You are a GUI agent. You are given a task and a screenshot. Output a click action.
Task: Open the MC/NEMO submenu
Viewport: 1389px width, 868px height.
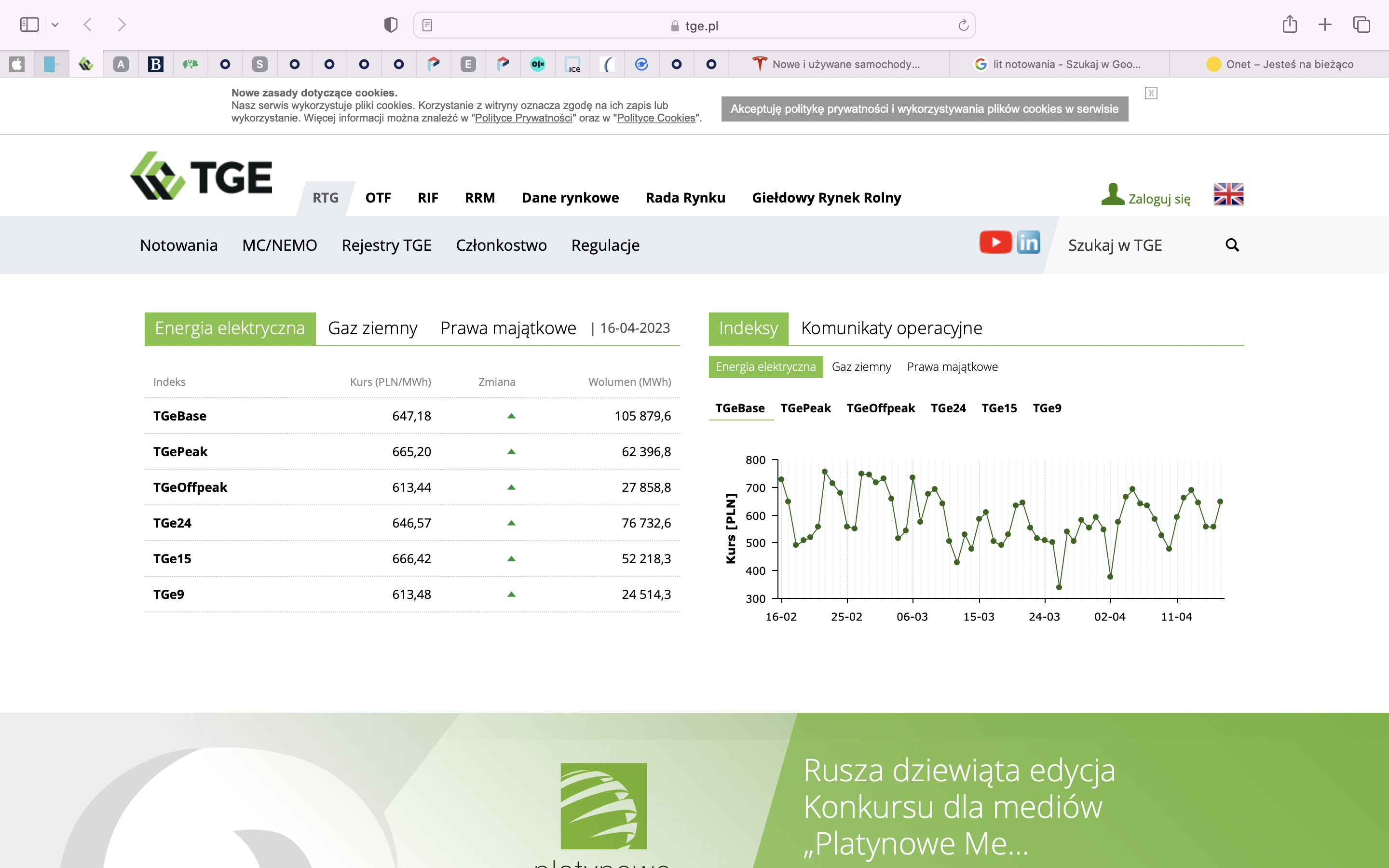[280, 245]
